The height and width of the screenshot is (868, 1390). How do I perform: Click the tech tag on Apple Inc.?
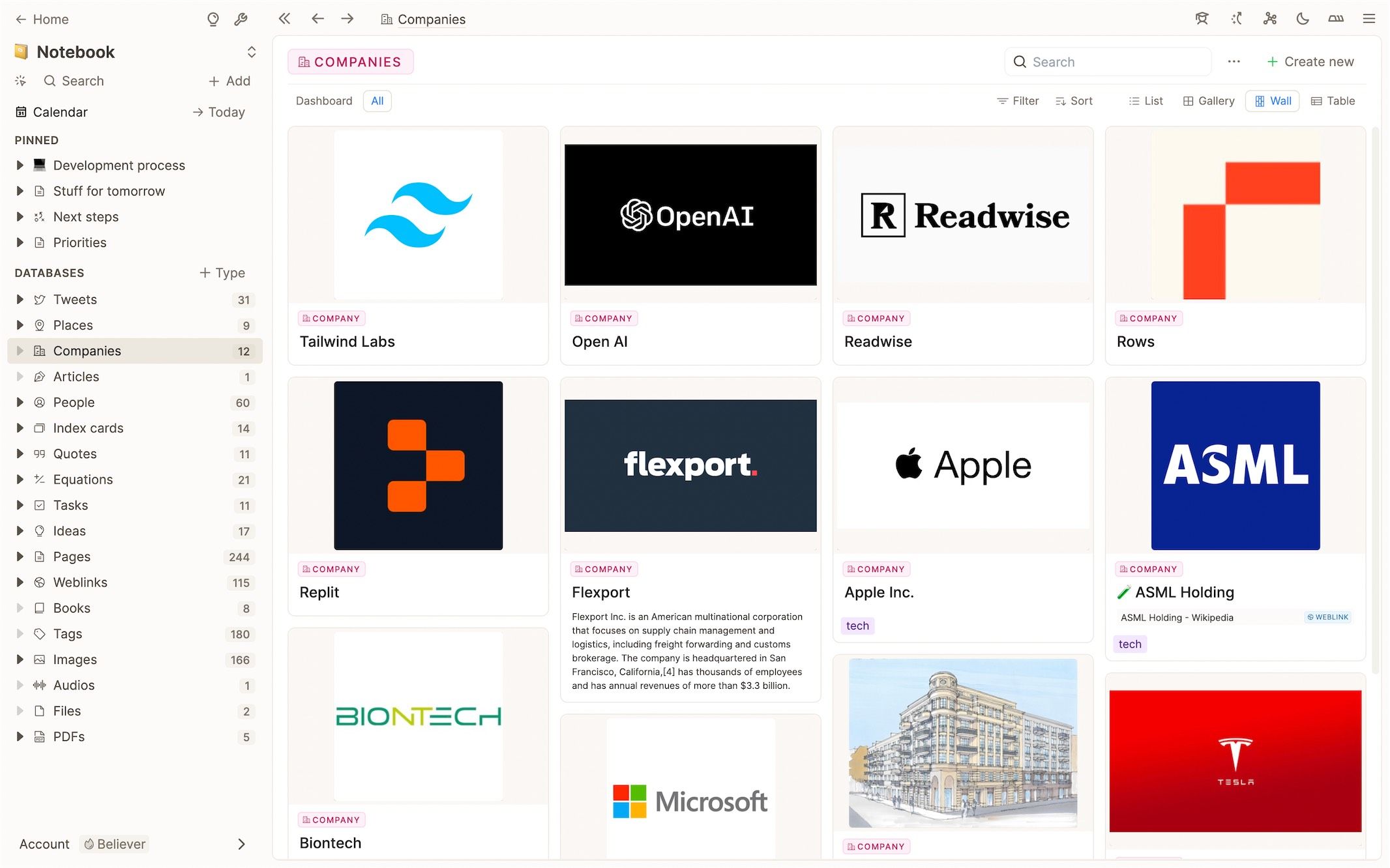click(x=857, y=626)
